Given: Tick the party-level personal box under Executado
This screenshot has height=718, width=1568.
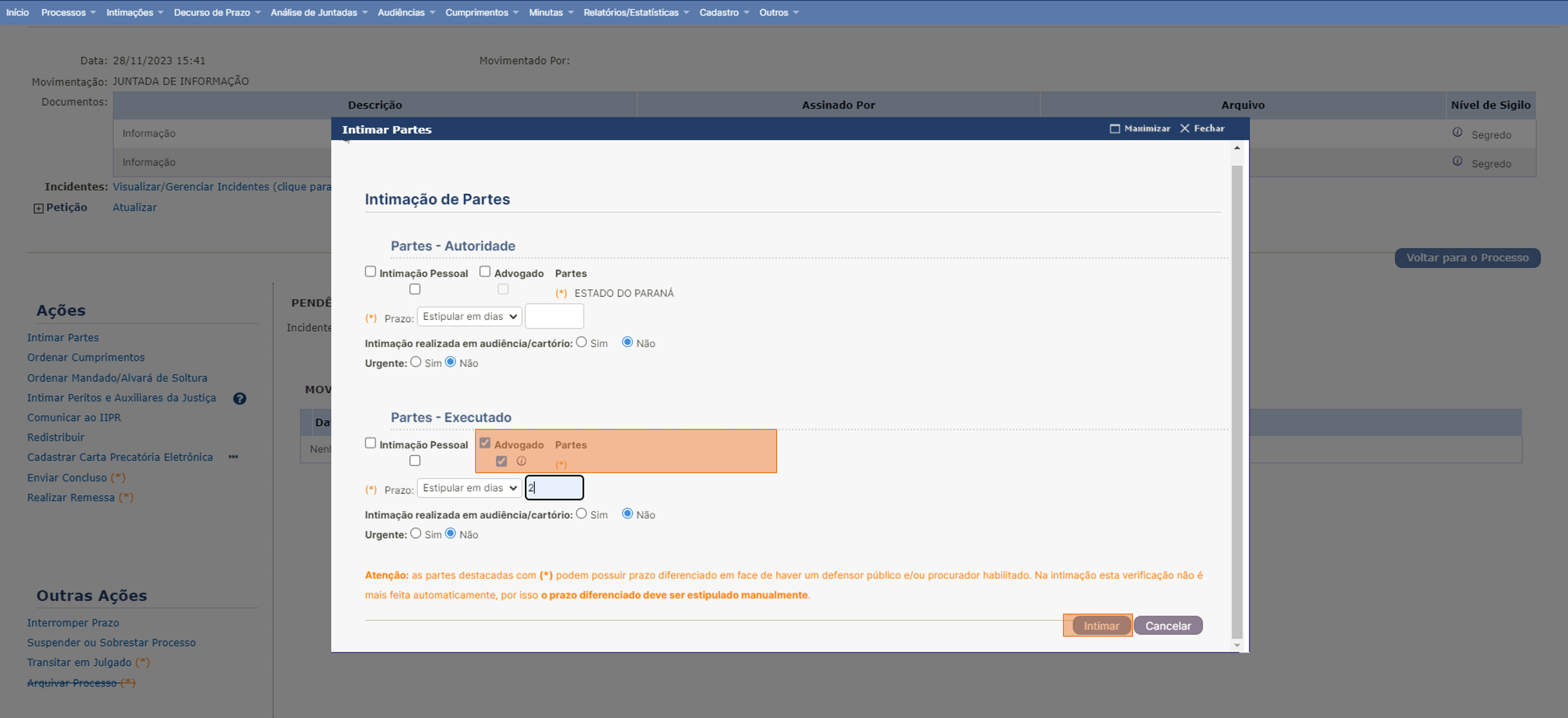Looking at the screenshot, I should pyautogui.click(x=414, y=461).
